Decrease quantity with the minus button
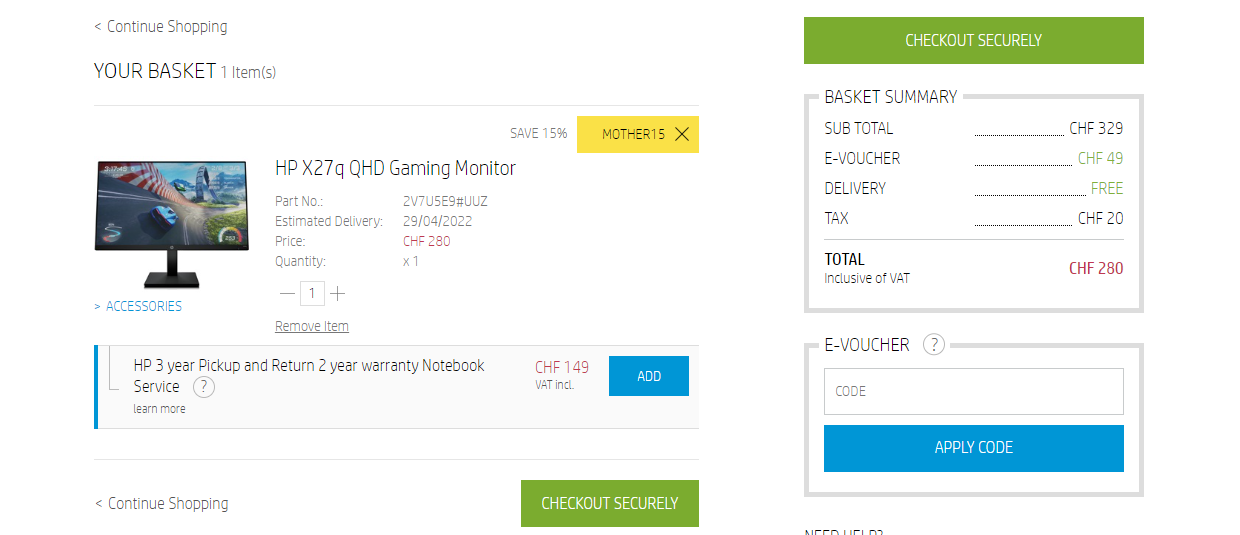This screenshot has width=1240, height=535. point(287,293)
